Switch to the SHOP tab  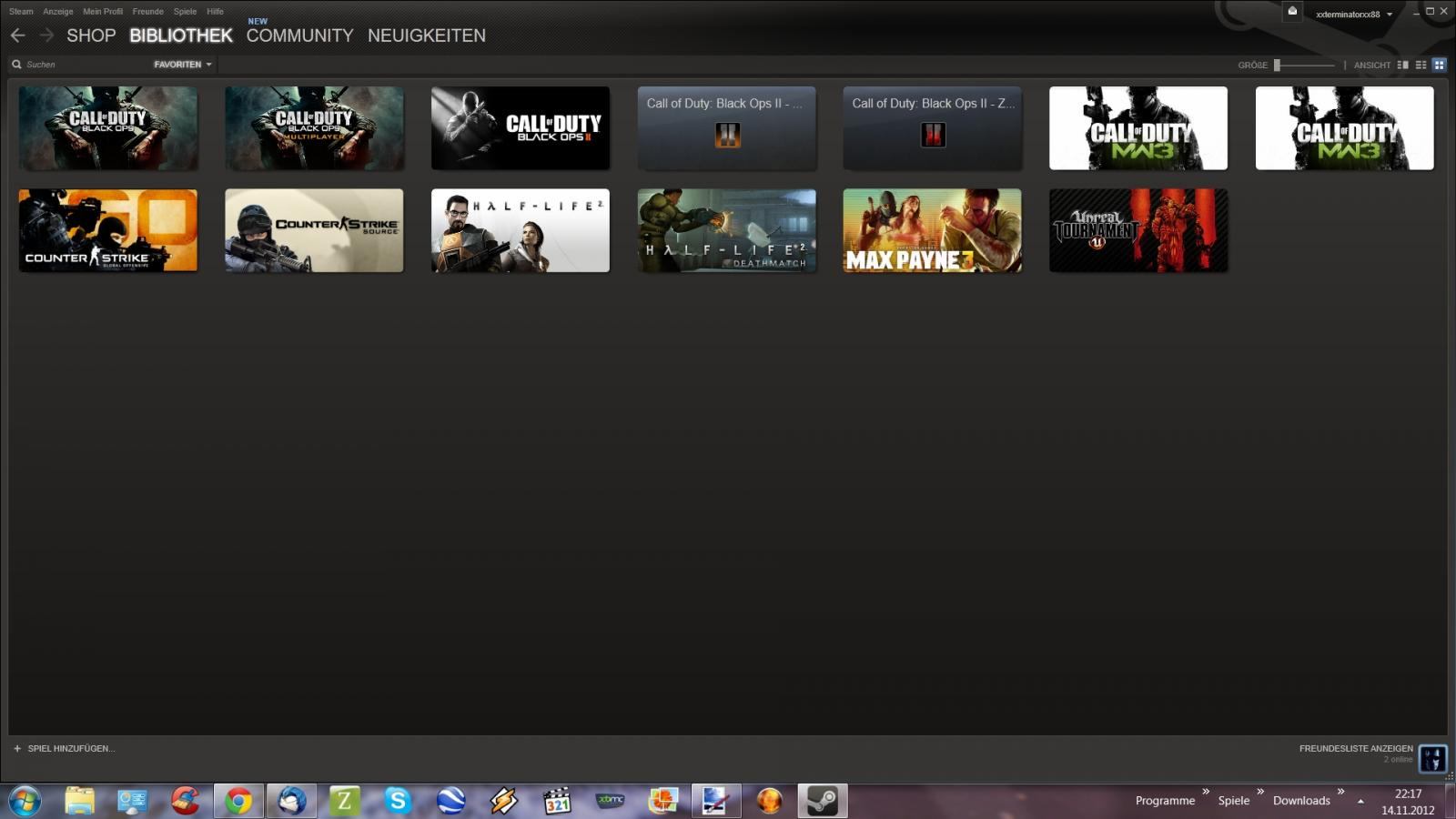91,35
